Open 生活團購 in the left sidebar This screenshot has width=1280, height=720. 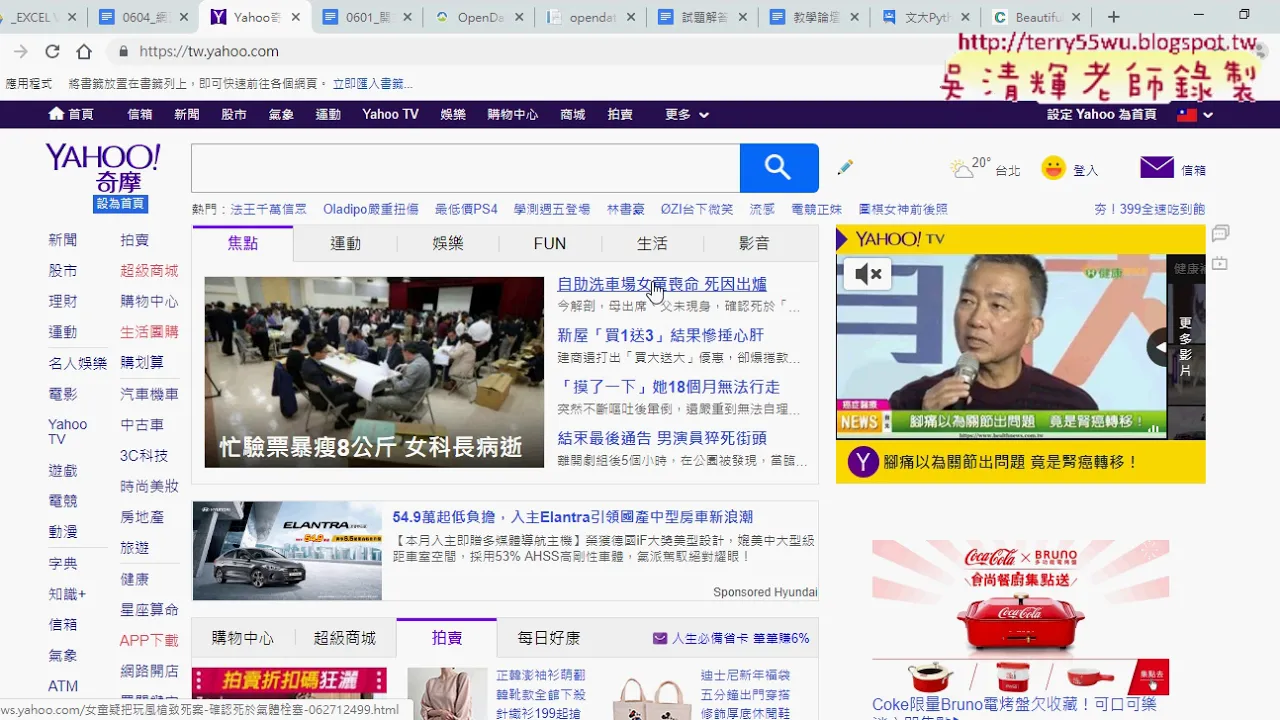point(149,332)
